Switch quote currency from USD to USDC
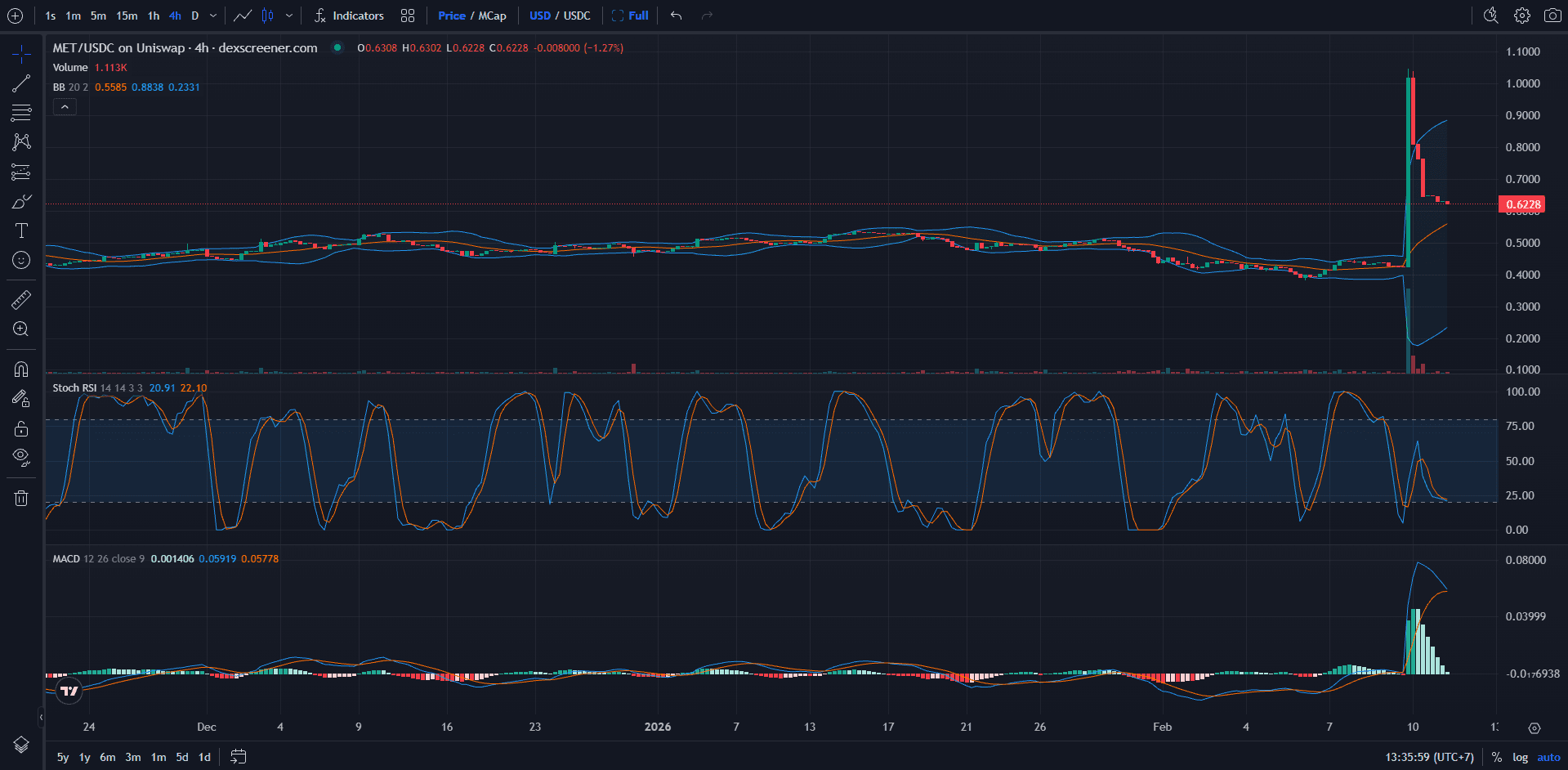The height and width of the screenshot is (770, 1568). (579, 15)
